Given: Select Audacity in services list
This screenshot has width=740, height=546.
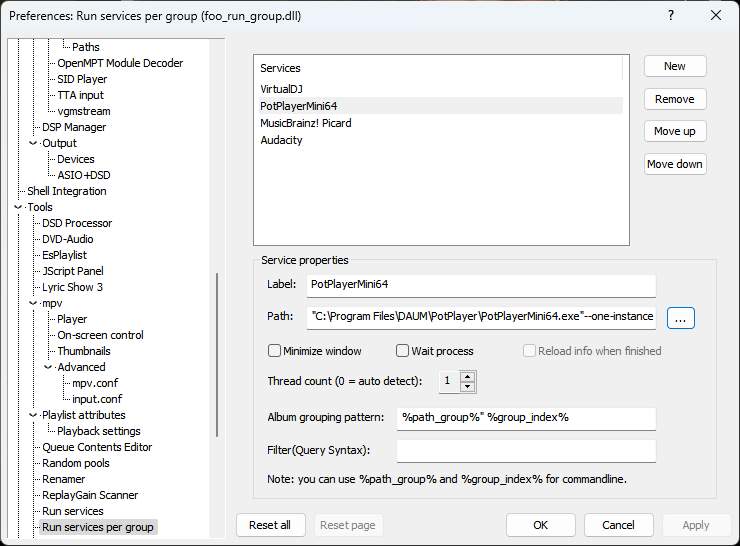Looking at the screenshot, I should [x=441, y=140].
